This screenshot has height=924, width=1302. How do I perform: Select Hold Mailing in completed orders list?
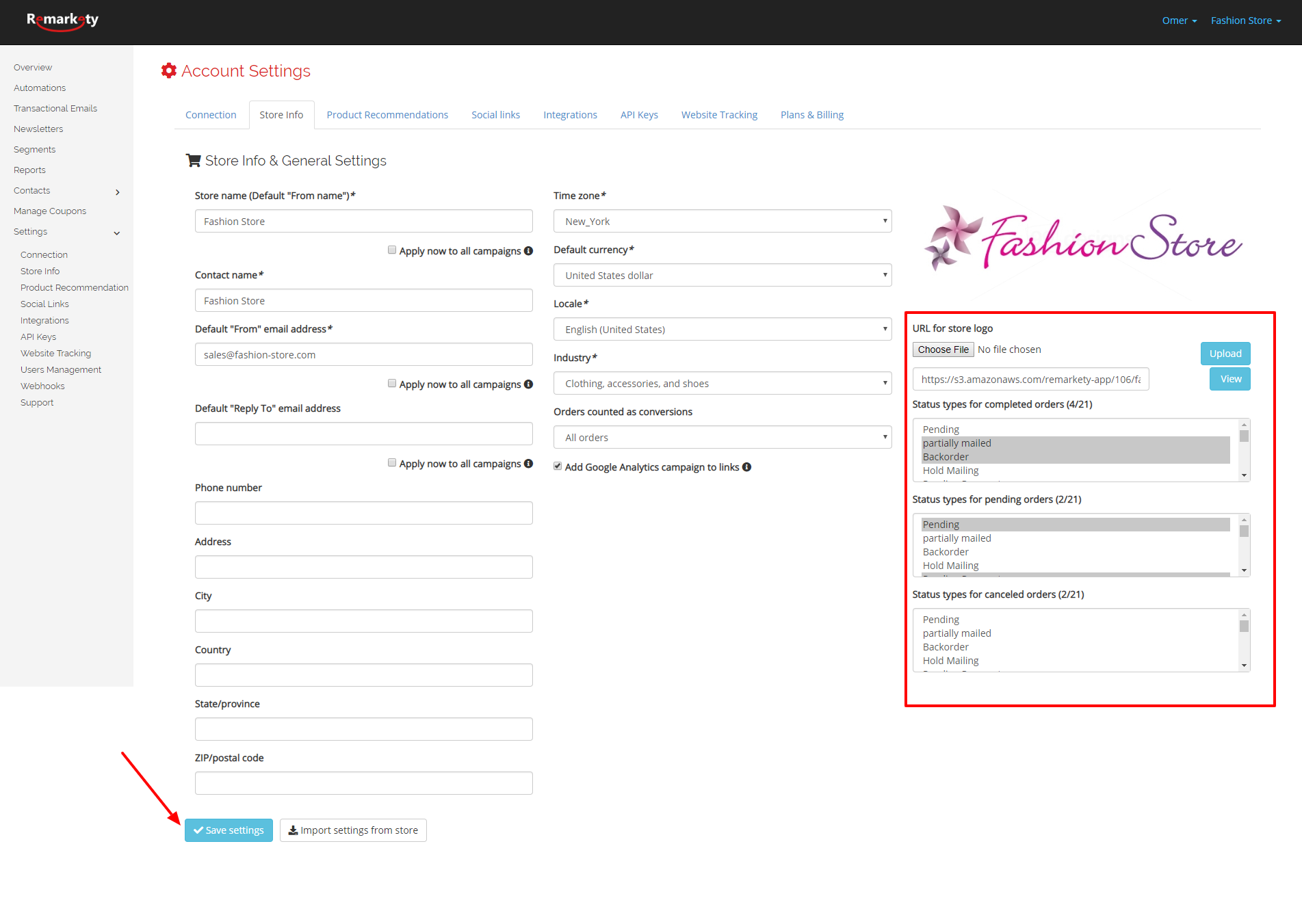tap(1076, 471)
